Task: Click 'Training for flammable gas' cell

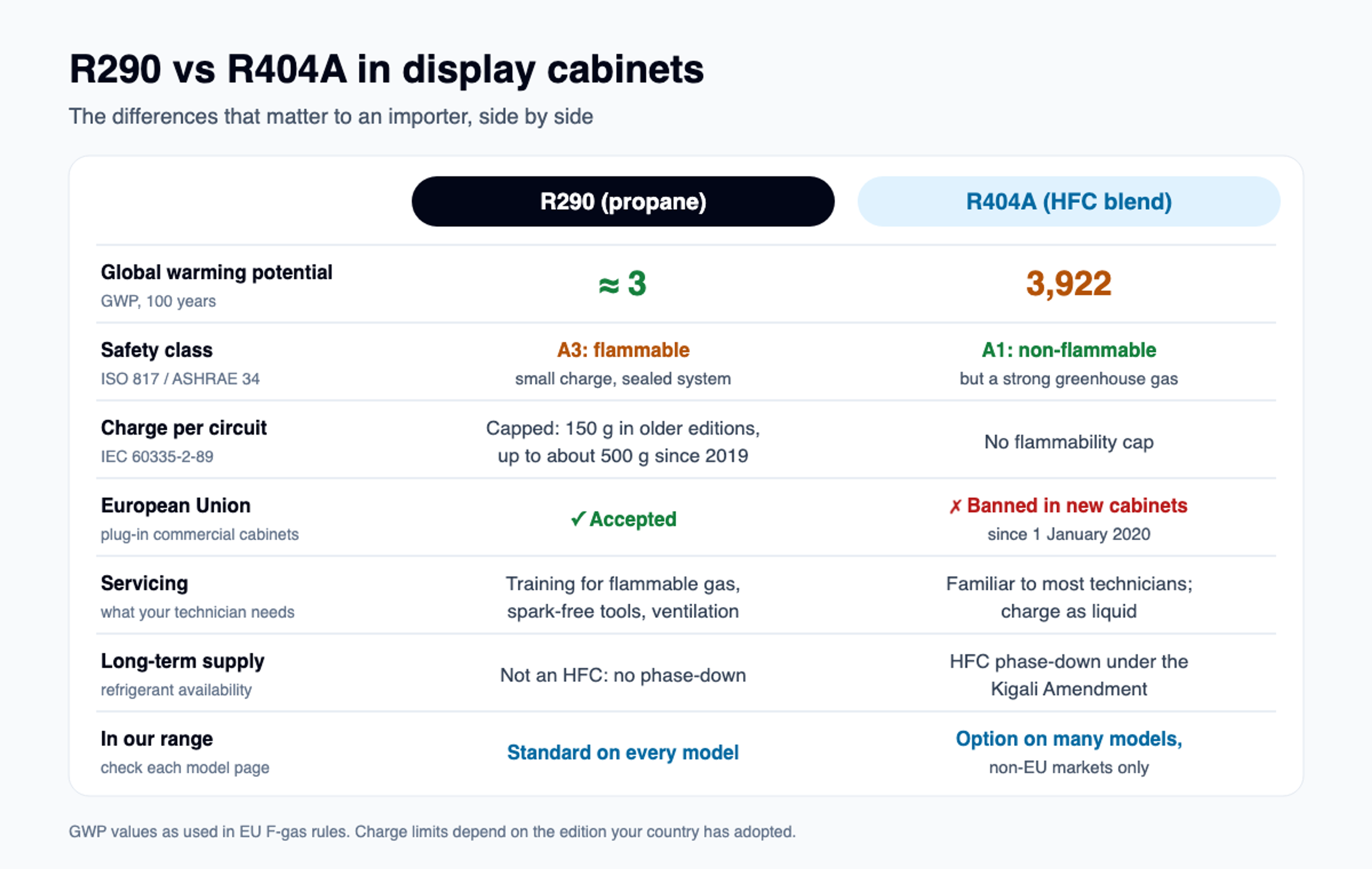Action: [623, 597]
